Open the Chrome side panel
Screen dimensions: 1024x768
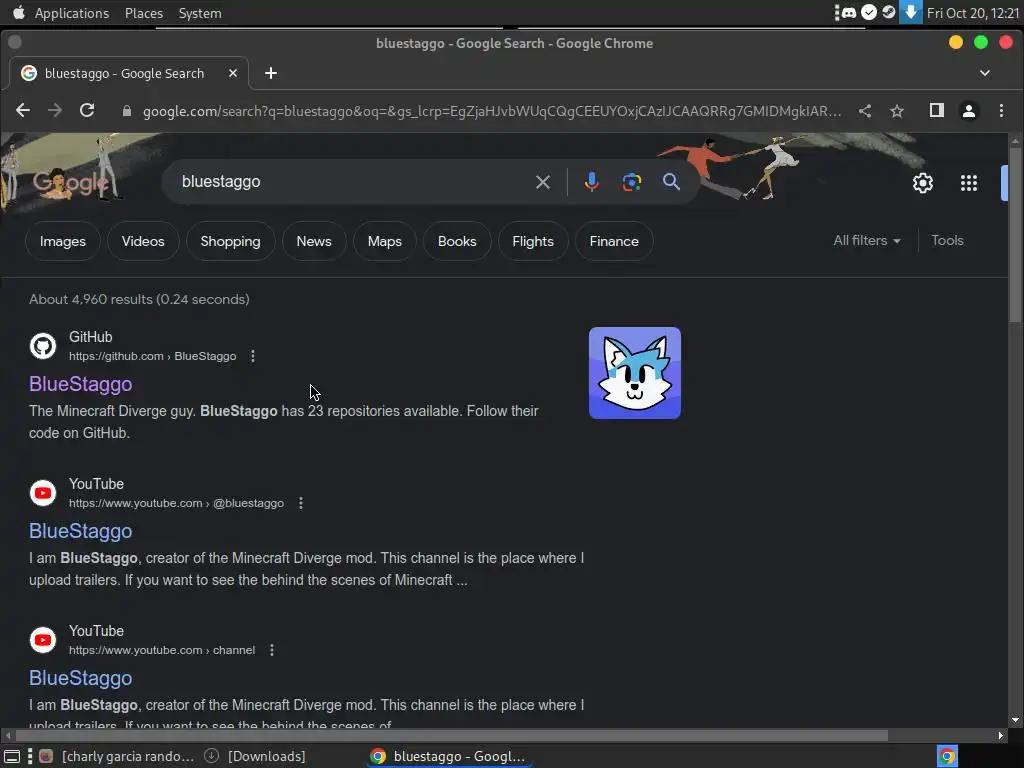pos(936,110)
